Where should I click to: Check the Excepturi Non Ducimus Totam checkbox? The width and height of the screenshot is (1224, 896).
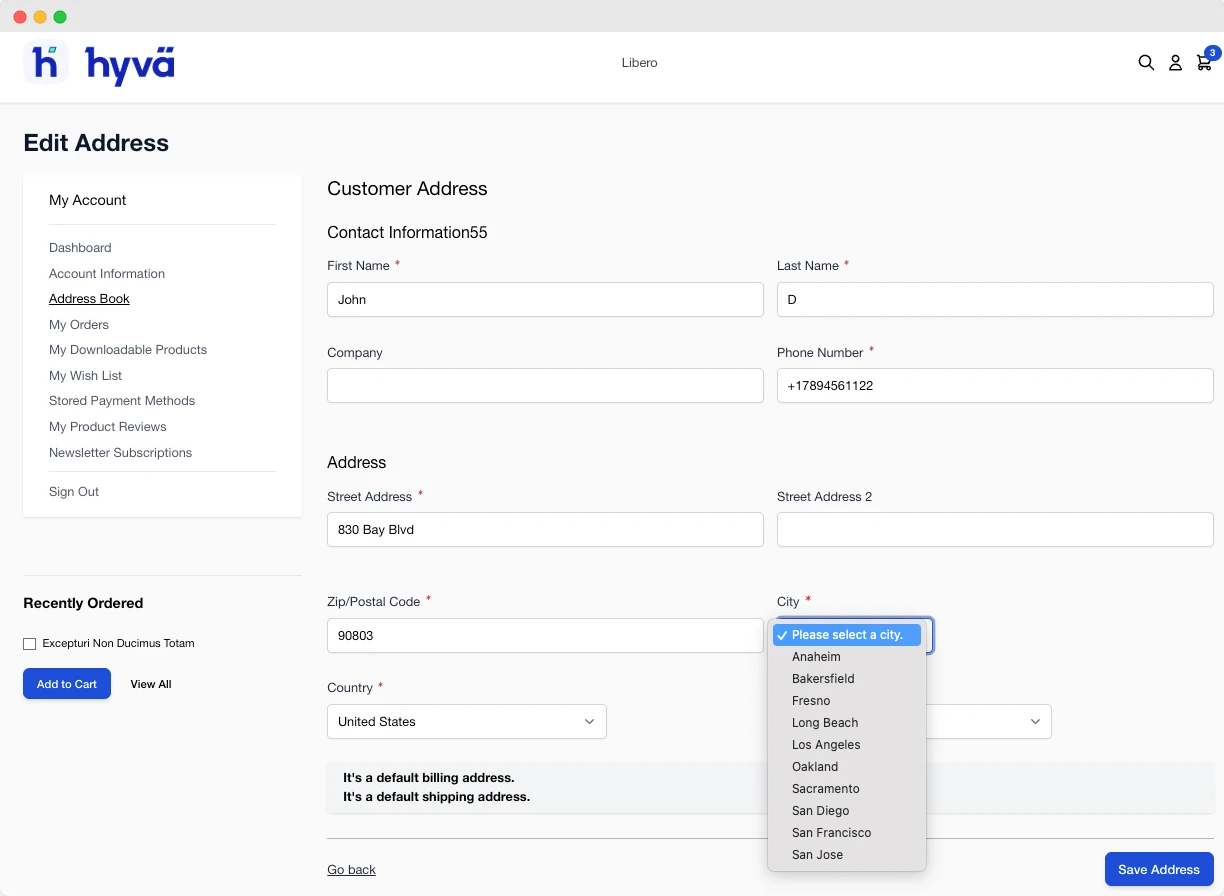29,643
